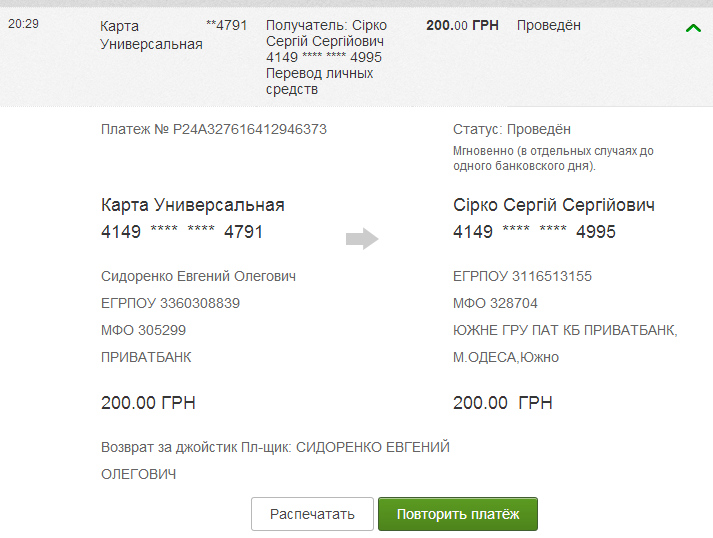Click recipient name Сірко Сергій Сергійович heading
Image resolution: width=713 pixels, height=538 pixels.
point(553,205)
